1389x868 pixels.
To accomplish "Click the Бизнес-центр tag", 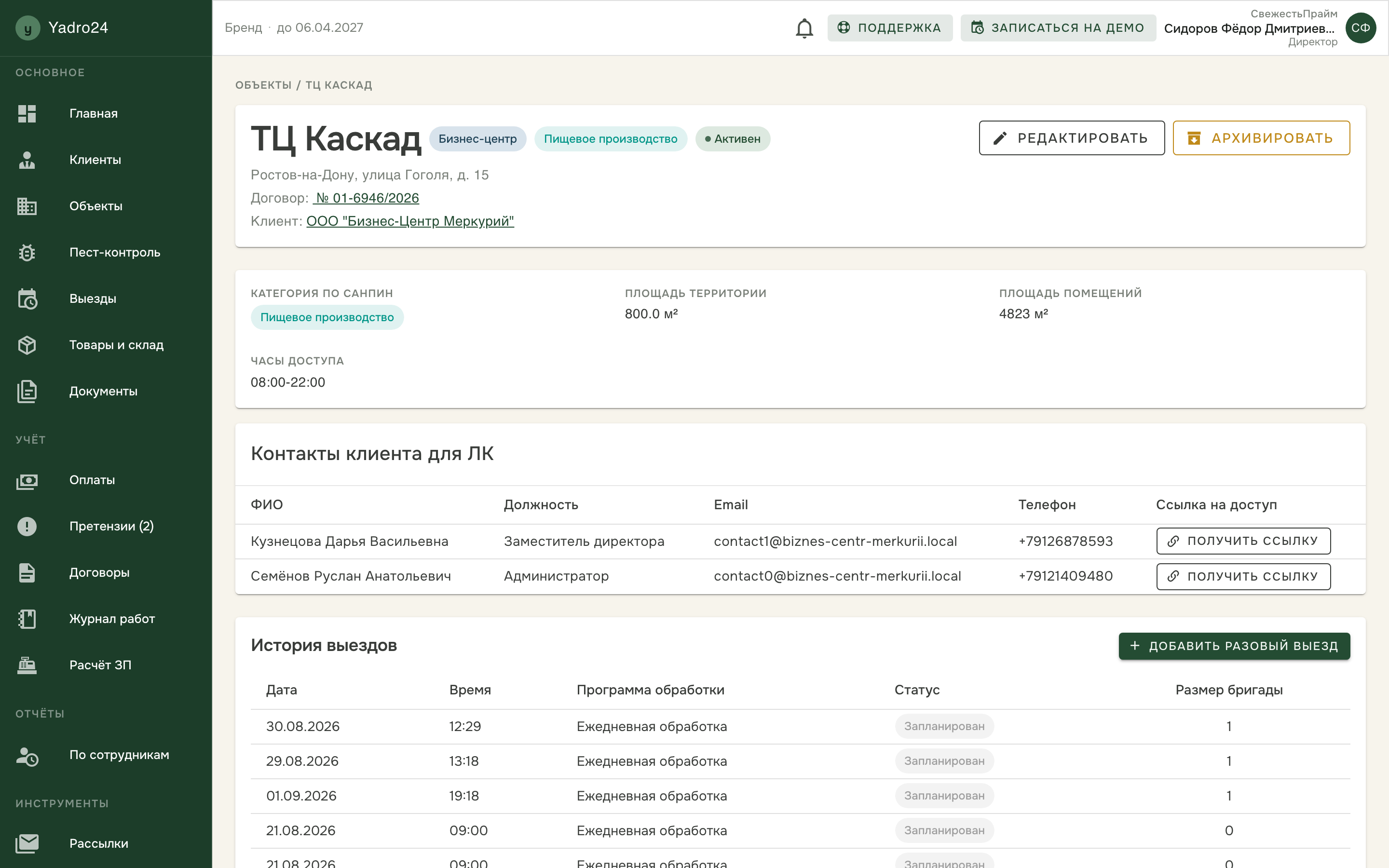I will click(x=477, y=139).
